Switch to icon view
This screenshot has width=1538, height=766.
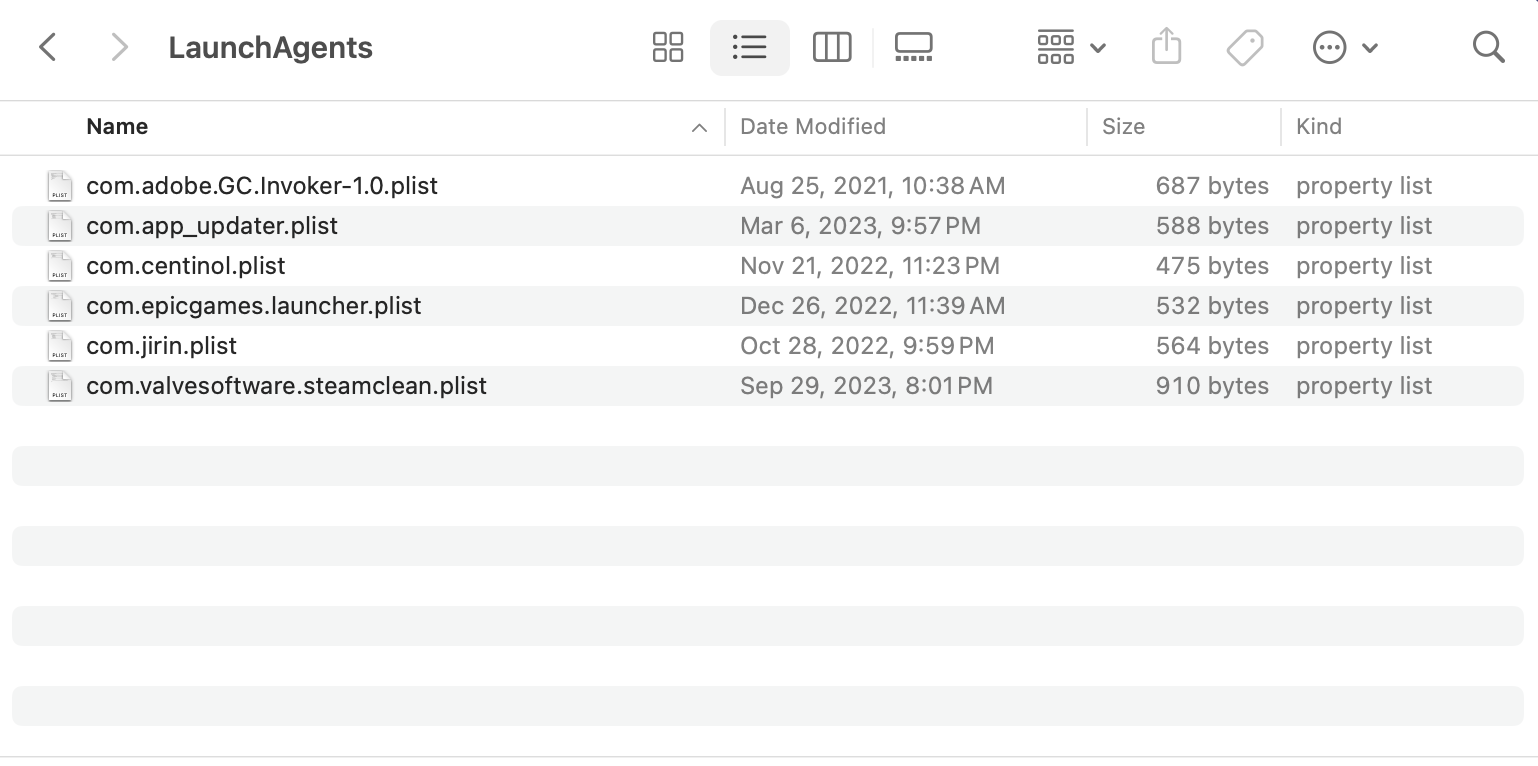coord(667,47)
